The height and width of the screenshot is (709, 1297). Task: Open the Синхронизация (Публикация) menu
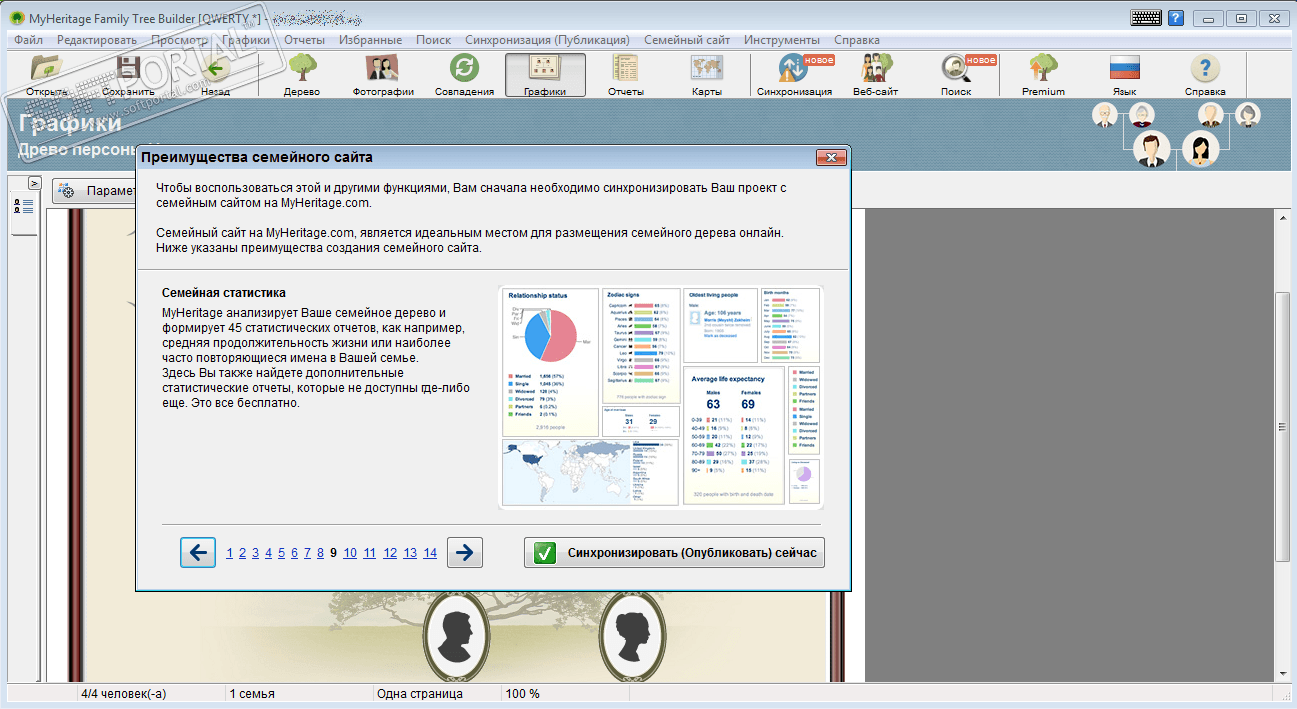tap(547, 40)
